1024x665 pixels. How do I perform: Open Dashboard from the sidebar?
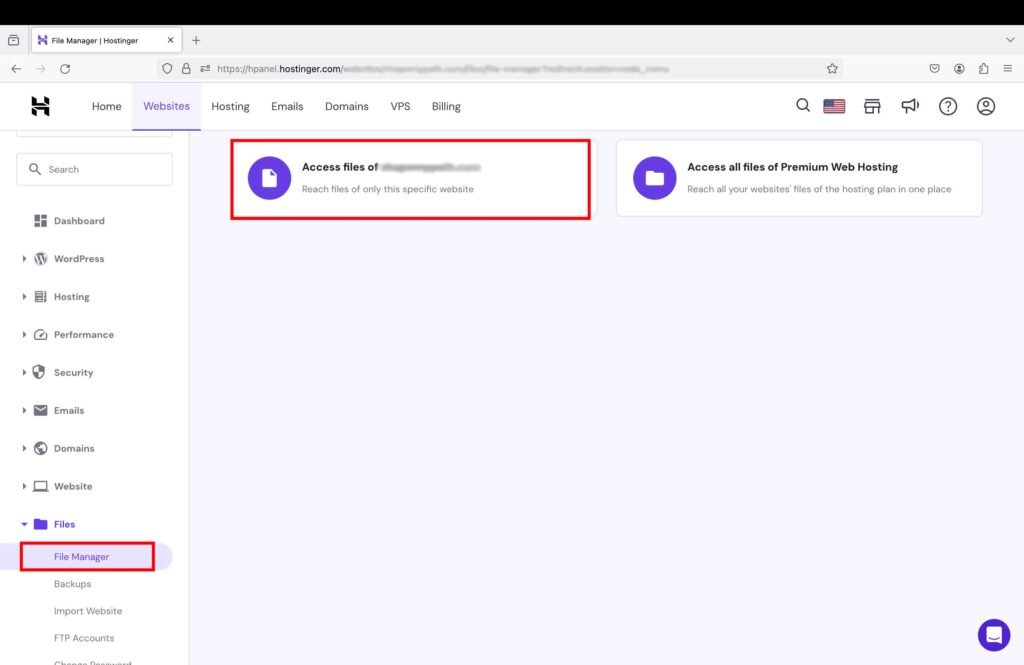pos(79,221)
